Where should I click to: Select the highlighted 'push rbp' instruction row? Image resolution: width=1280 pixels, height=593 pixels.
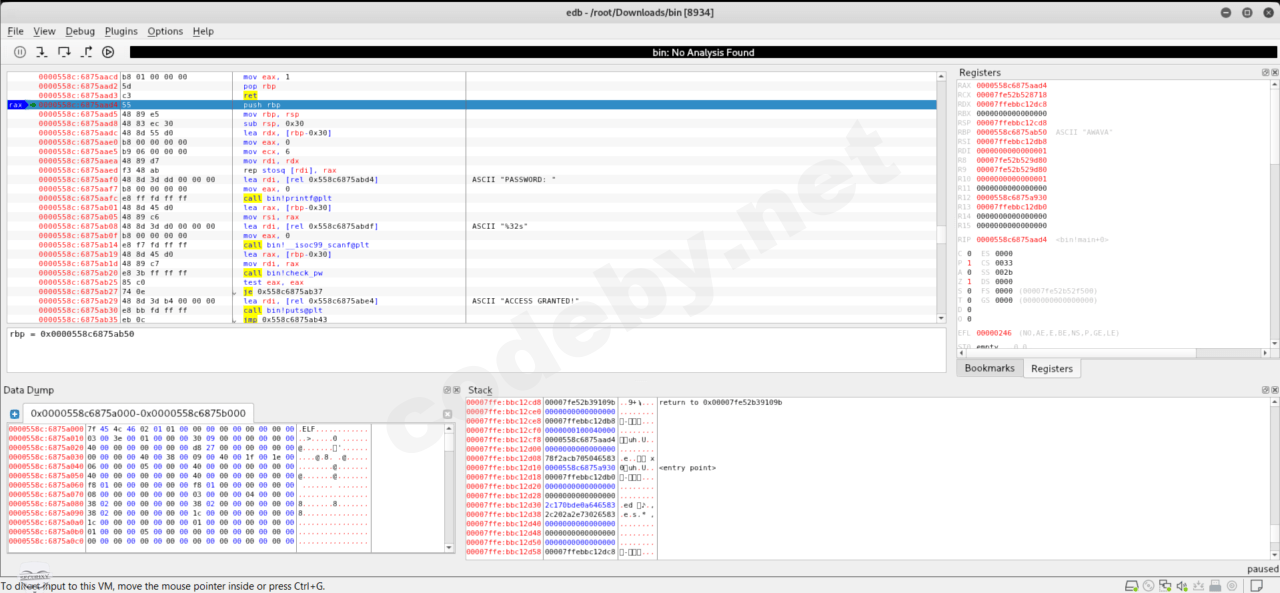[x=471, y=104]
